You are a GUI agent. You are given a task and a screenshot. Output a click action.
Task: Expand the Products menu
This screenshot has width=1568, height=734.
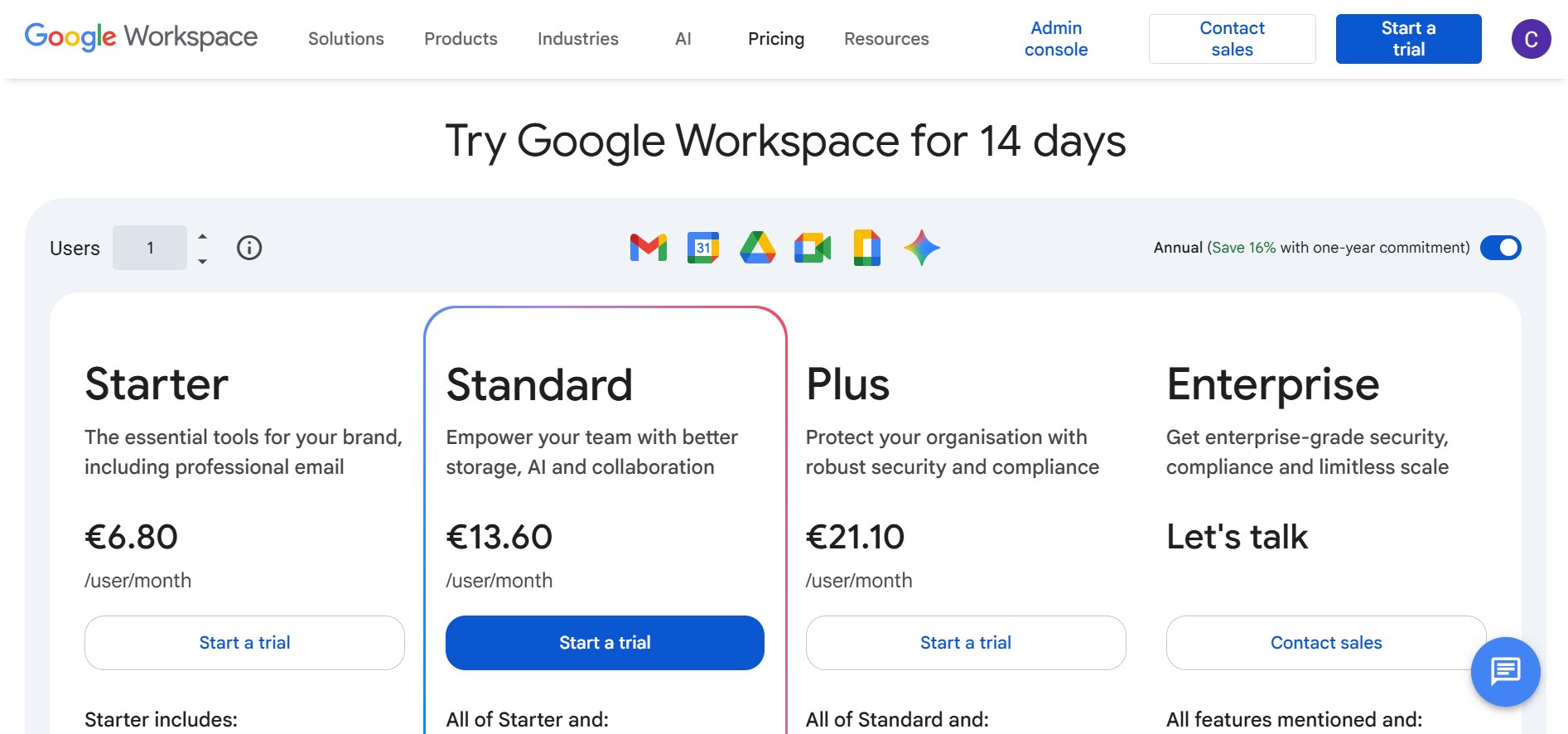461,39
